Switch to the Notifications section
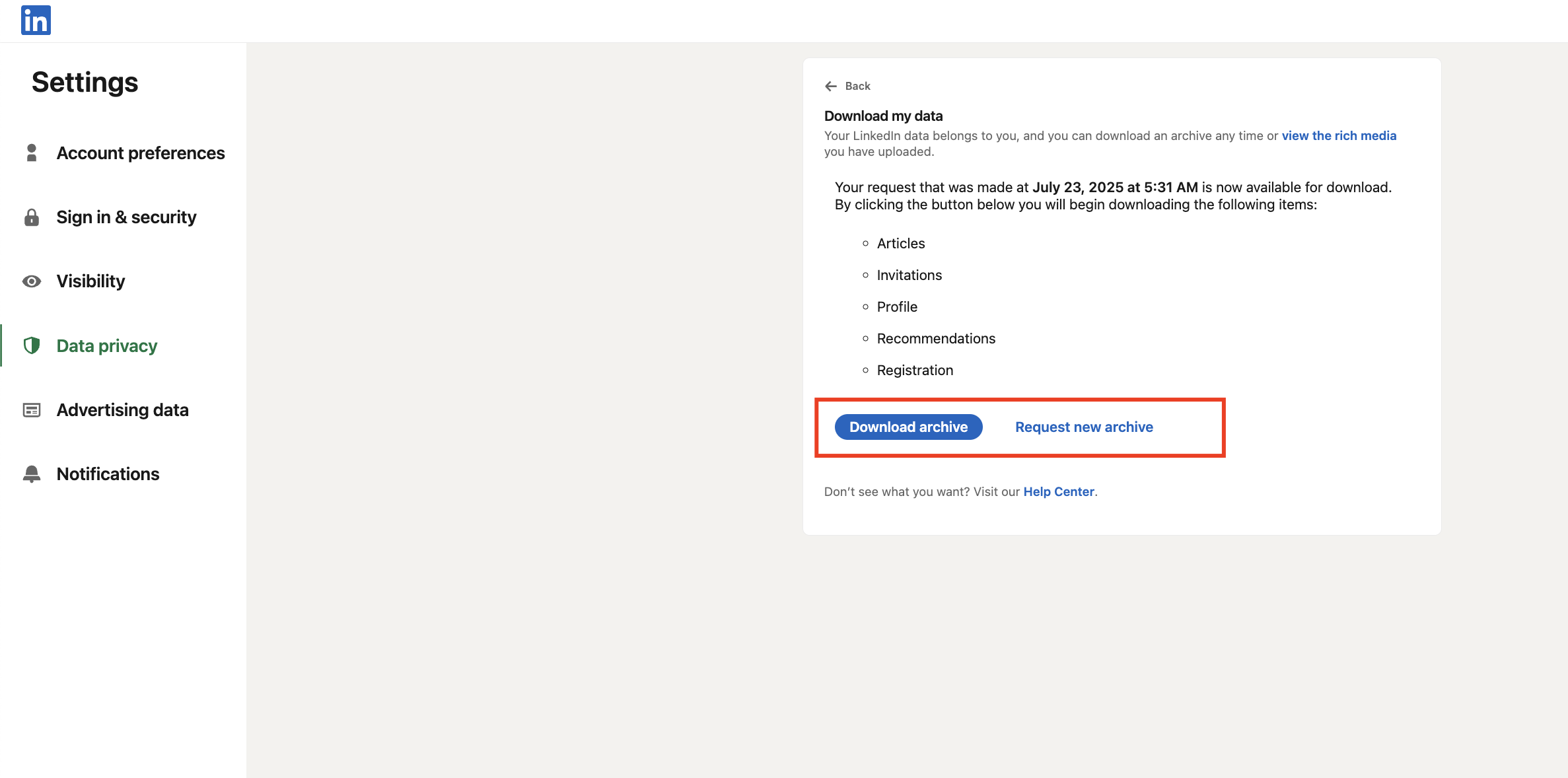 (108, 474)
